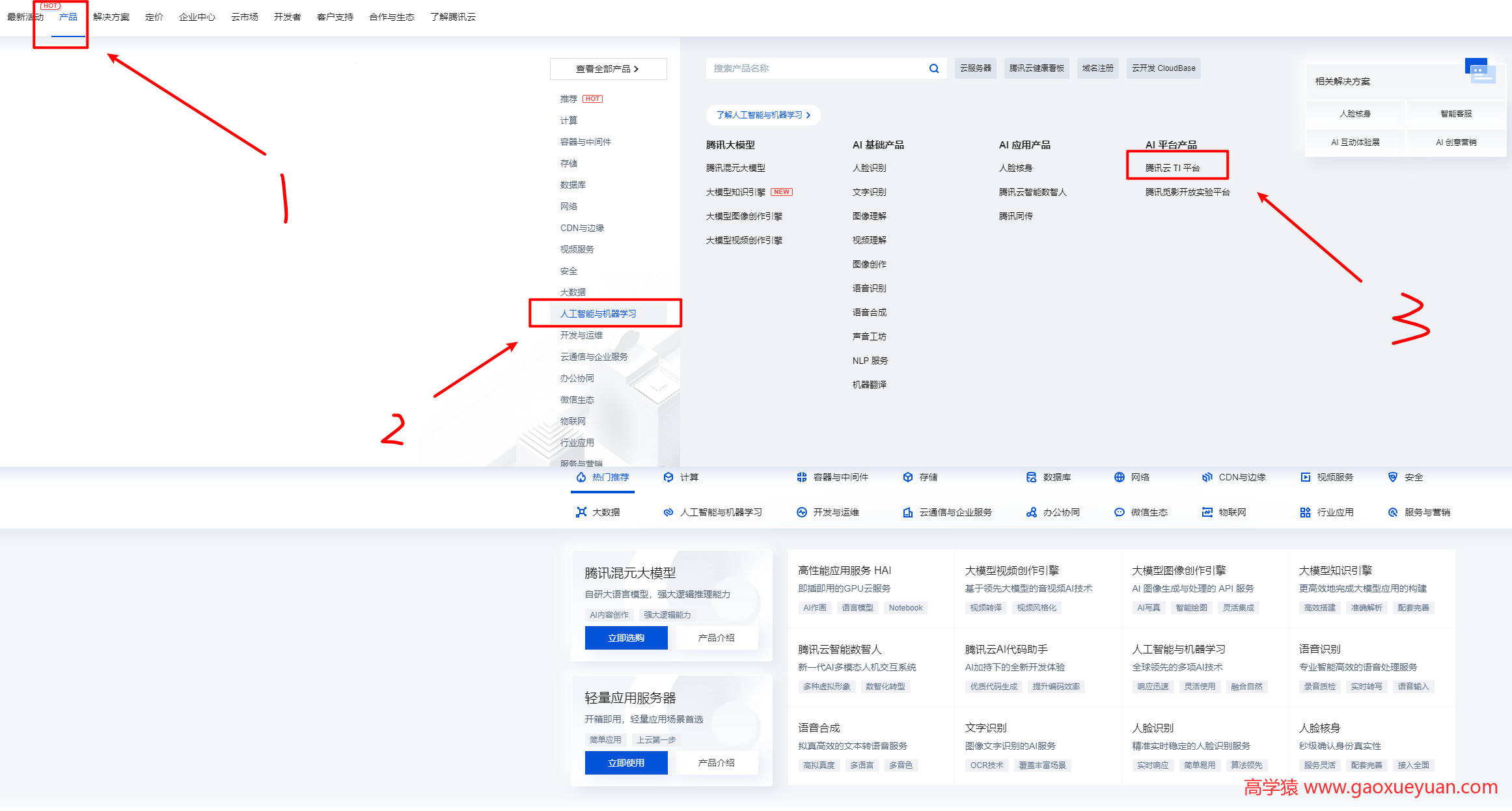Click the 计算 category icon
The height and width of the screenshot is (811, 1512).
pyautogui.click(x=669, y=477)
